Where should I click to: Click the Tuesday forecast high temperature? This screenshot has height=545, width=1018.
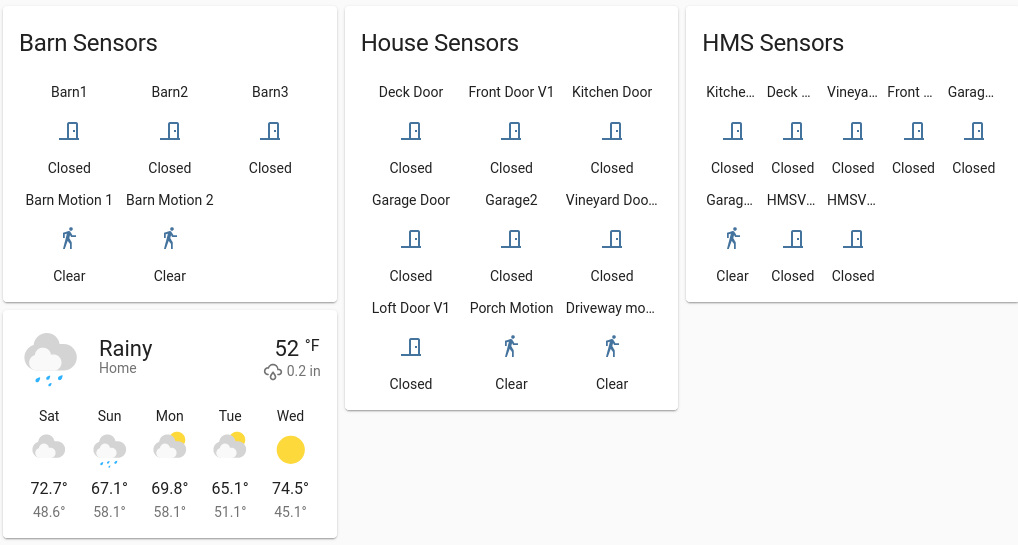coord(230,488)
